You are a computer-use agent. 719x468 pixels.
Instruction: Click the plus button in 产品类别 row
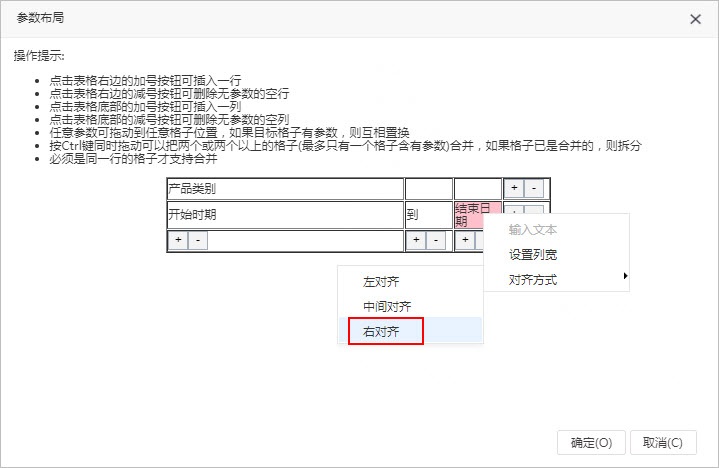click(x=514, y=188)
